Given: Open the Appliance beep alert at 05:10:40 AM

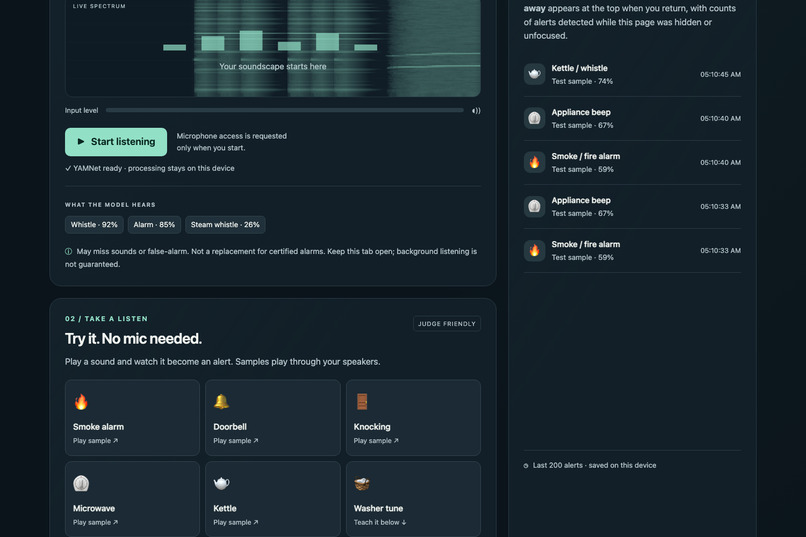Looking at the screenshot, I should click(632, 119).
